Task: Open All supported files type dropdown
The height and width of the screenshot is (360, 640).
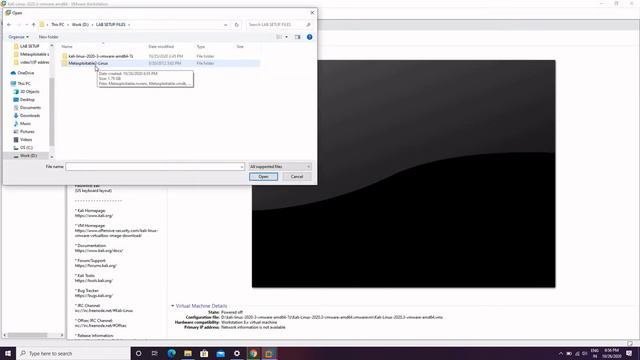Action: pos(280,167)
